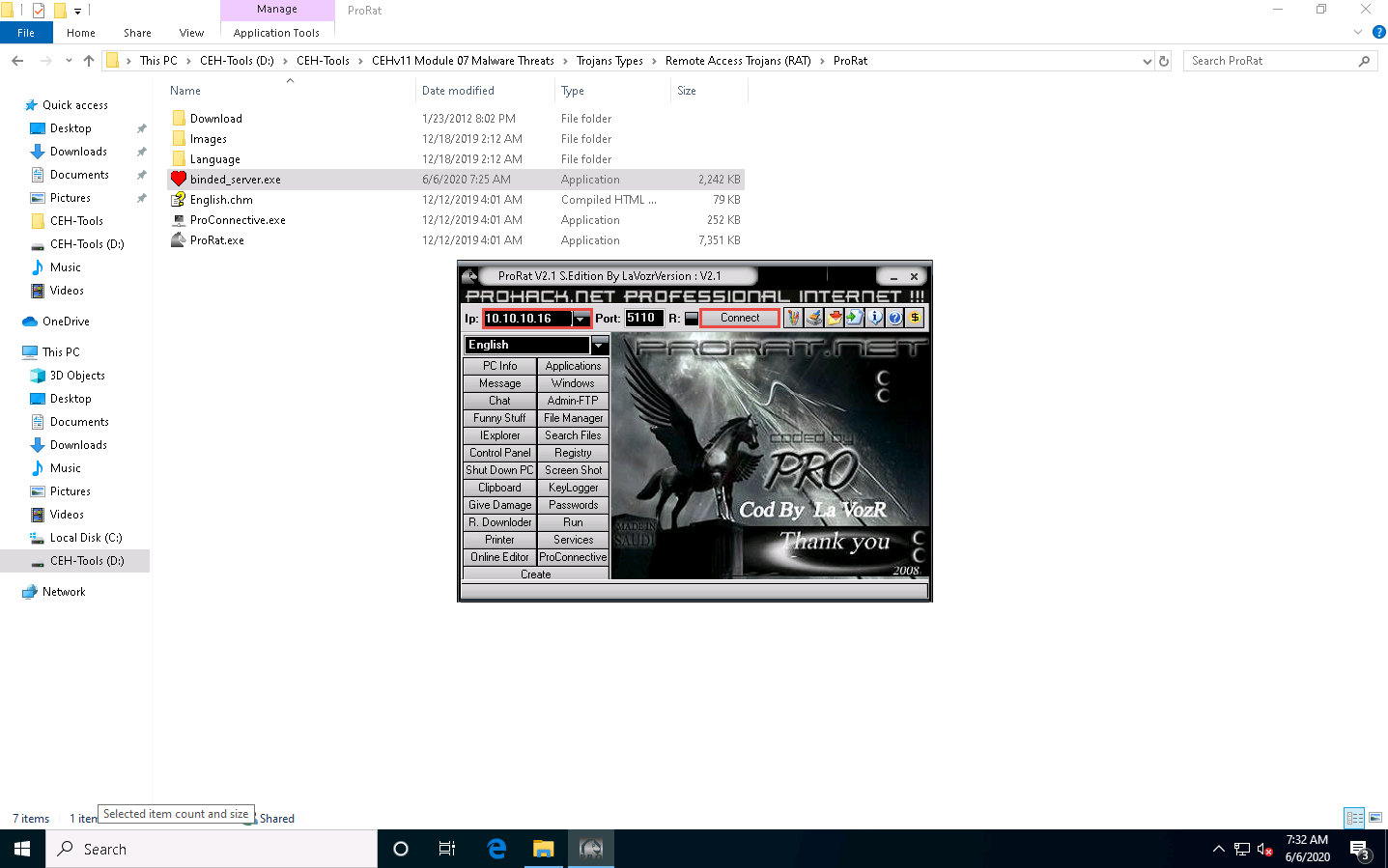
Task: Open the notification center icon
Action: (1360, 850)
